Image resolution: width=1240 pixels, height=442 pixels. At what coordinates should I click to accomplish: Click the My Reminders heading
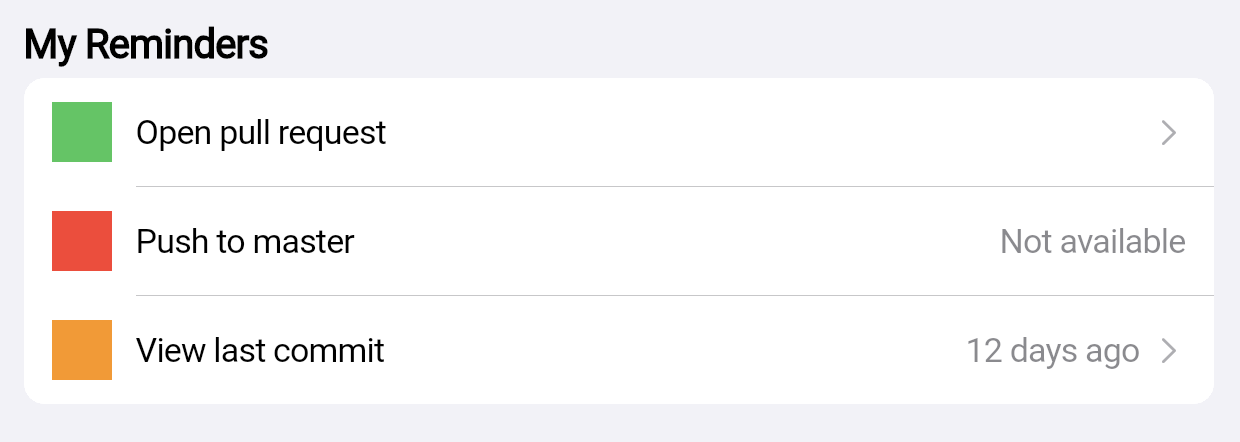coord(146,45)
